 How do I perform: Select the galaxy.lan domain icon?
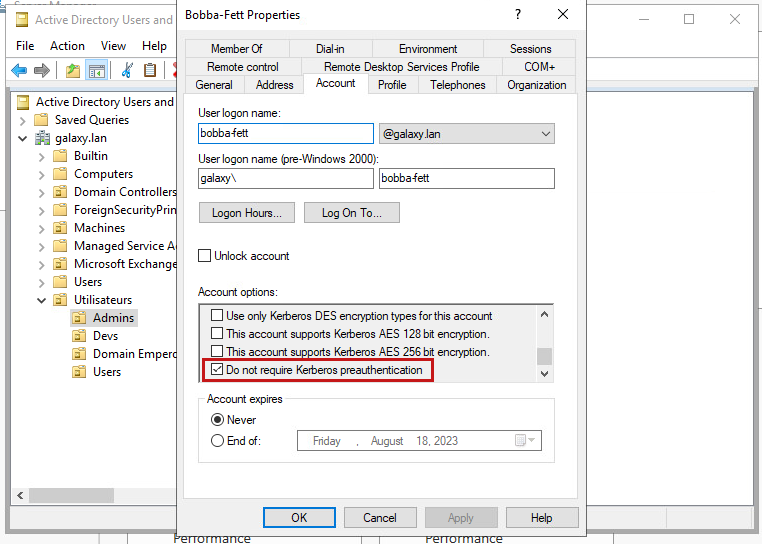point(43,138)
